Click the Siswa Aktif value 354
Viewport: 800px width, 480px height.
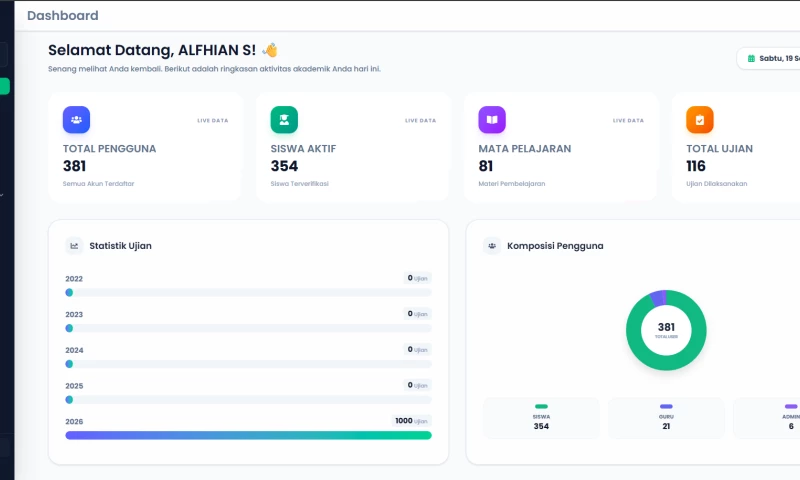pyautogui.click(x=284, y=166)
